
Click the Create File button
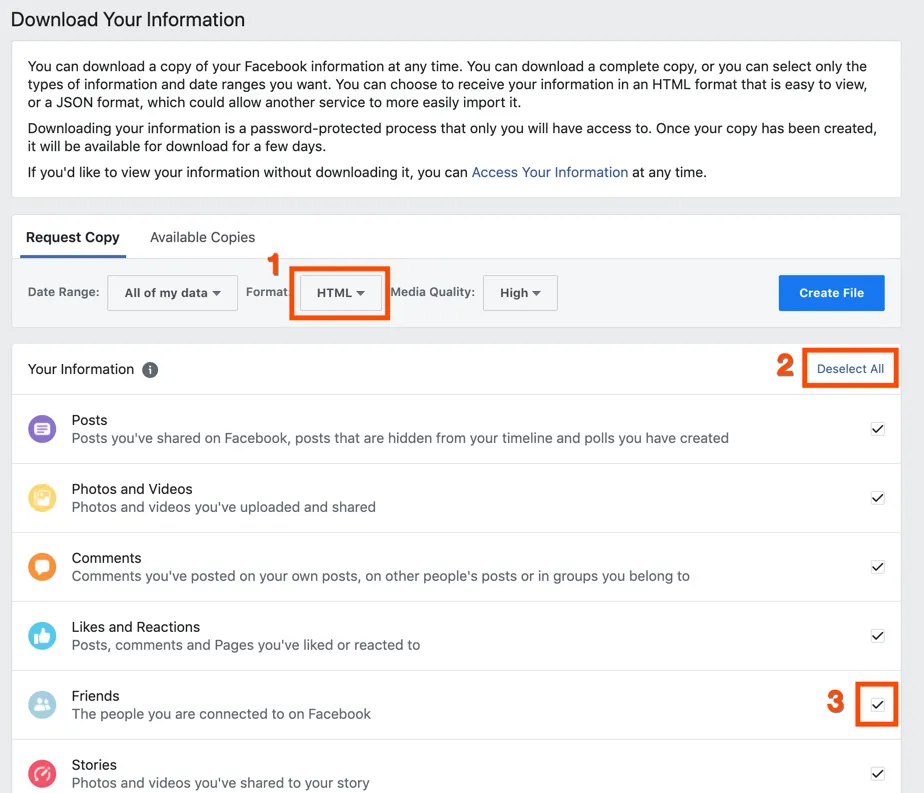[831, 293]
